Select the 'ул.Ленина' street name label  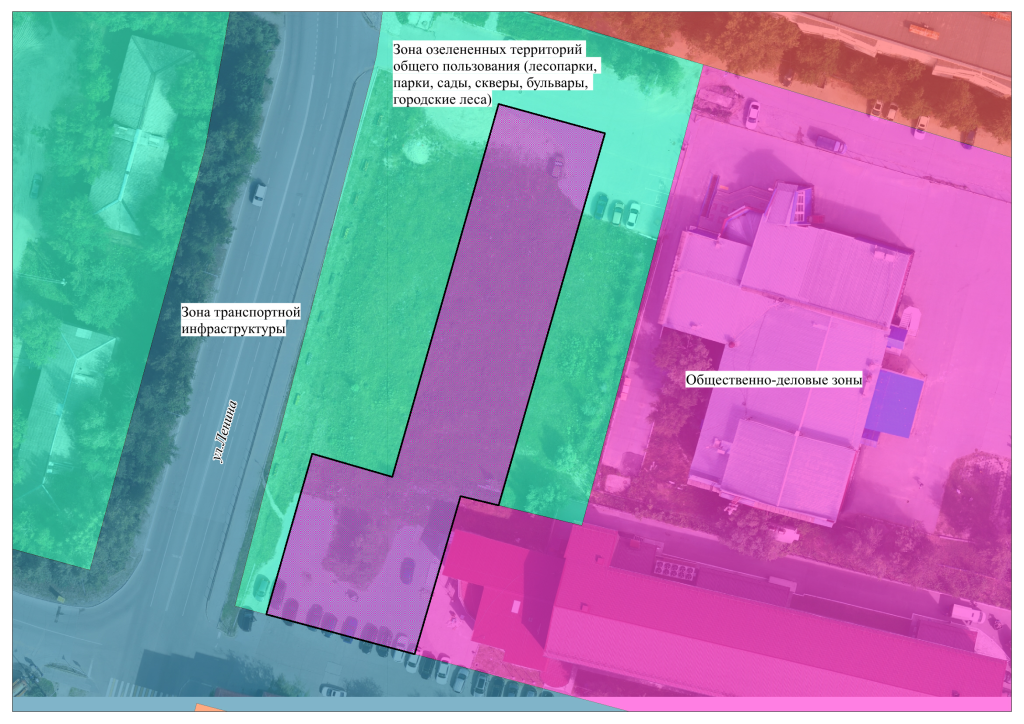point(226,432)
